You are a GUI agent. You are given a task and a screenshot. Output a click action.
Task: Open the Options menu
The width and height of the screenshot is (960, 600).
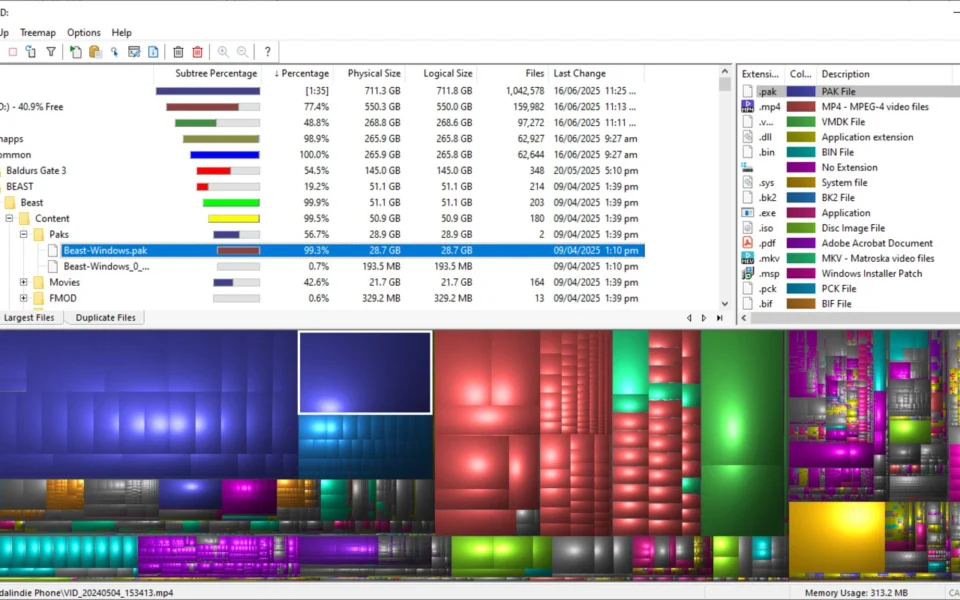[83, 32]
